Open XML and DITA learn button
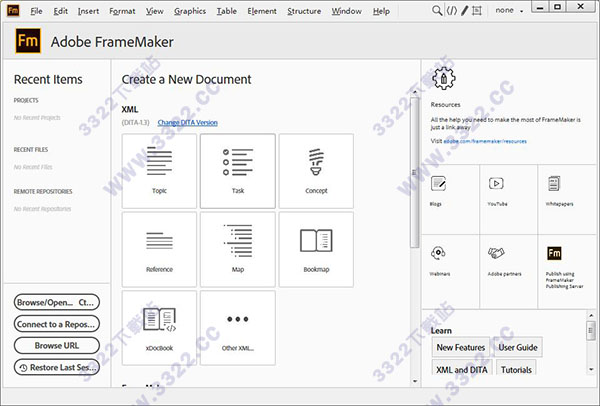The height and width of the screenshot is (406, 600). (462, 369)
